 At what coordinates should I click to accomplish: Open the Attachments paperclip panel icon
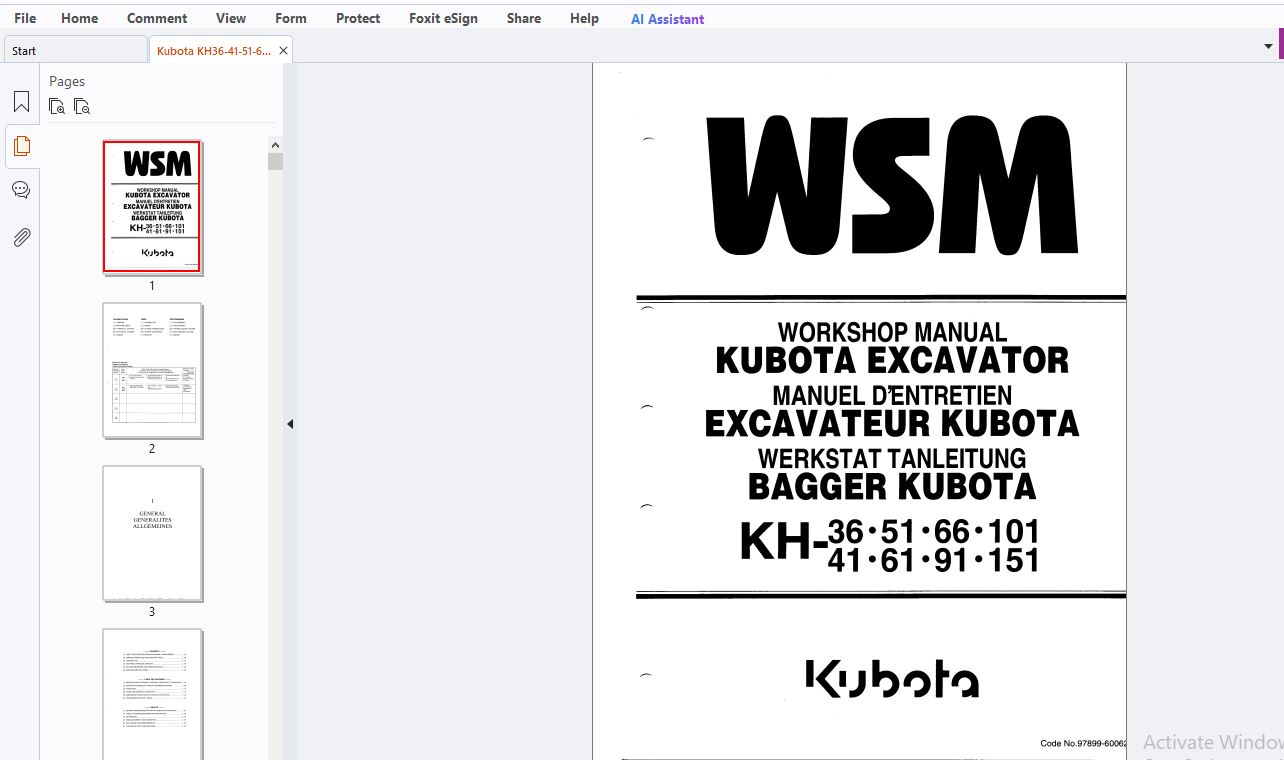coord(21,237)
